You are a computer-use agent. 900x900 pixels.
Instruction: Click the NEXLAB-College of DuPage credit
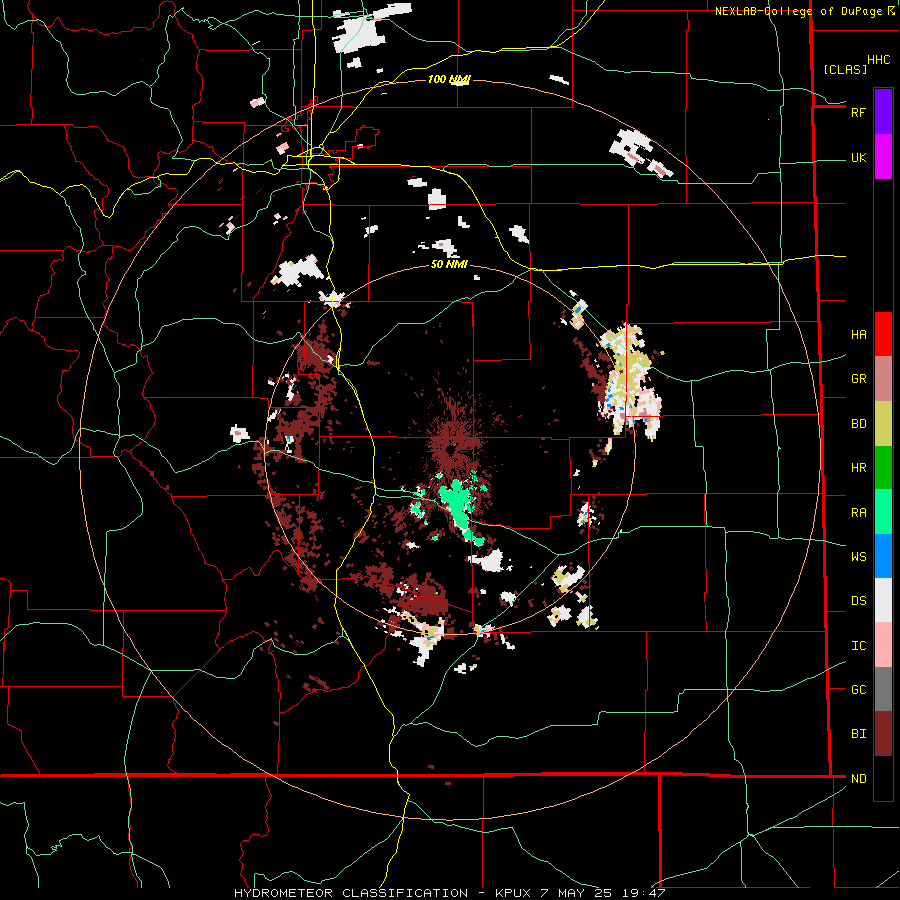point(798,11)
